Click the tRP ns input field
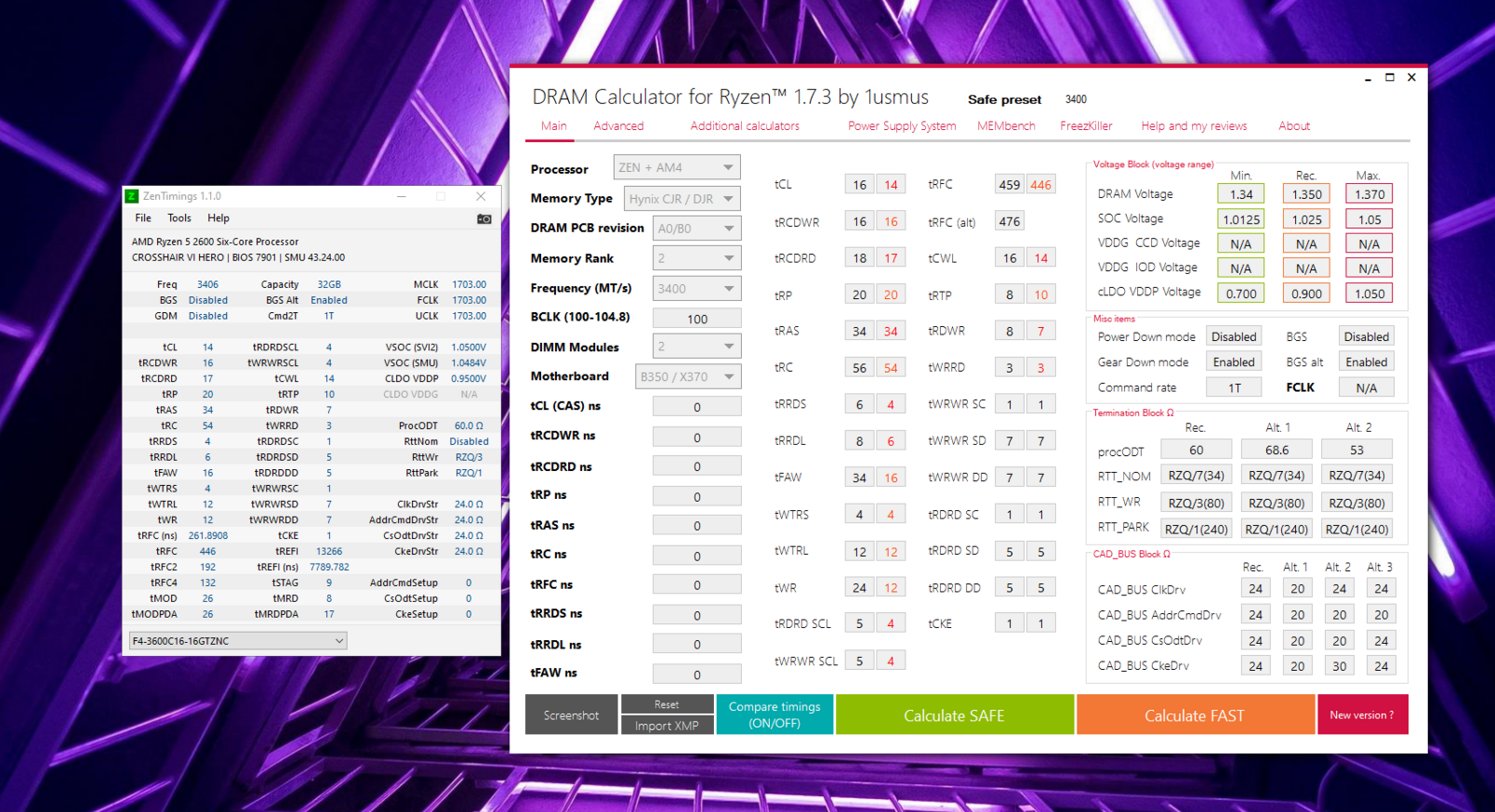Viewport: 1495px width, 812px height. pos(697,496)
